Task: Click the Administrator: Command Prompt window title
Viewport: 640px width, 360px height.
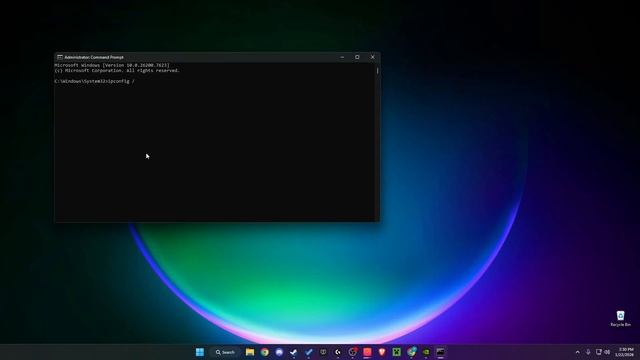Action: (94, 57)
